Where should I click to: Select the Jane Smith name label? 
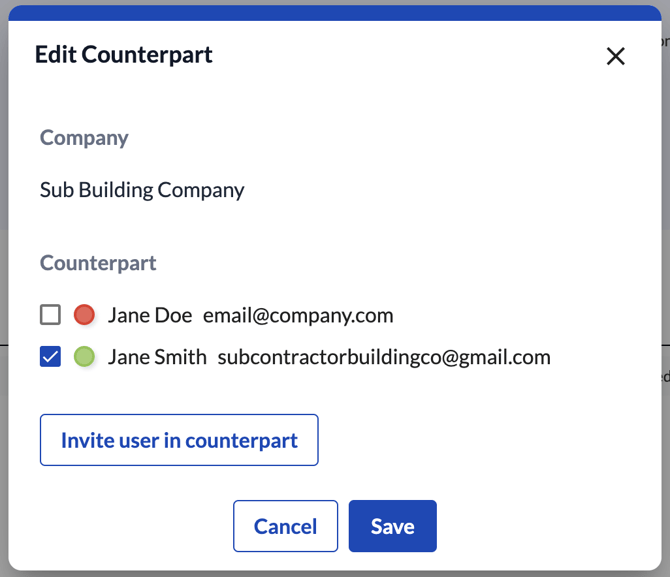pos(157,356)
